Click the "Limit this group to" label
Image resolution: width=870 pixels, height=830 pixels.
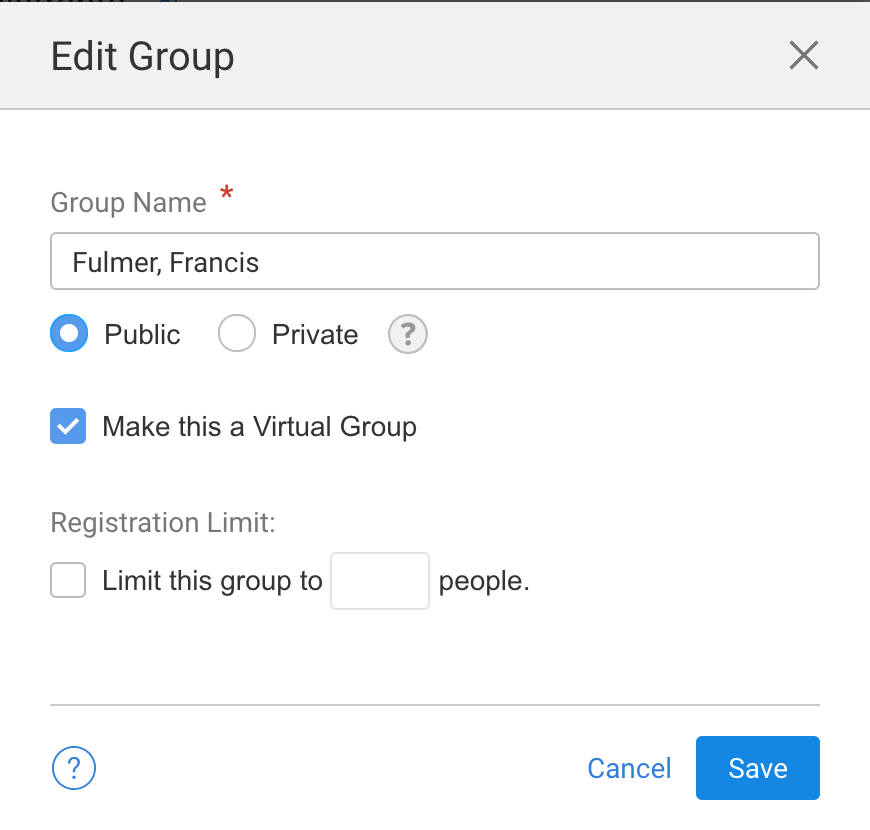212,580
